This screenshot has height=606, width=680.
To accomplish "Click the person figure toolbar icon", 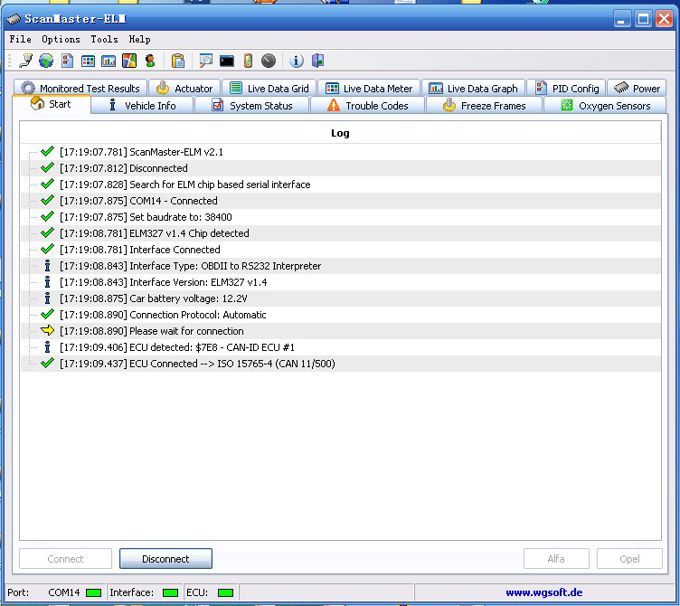I will click(x=150, y=61).
